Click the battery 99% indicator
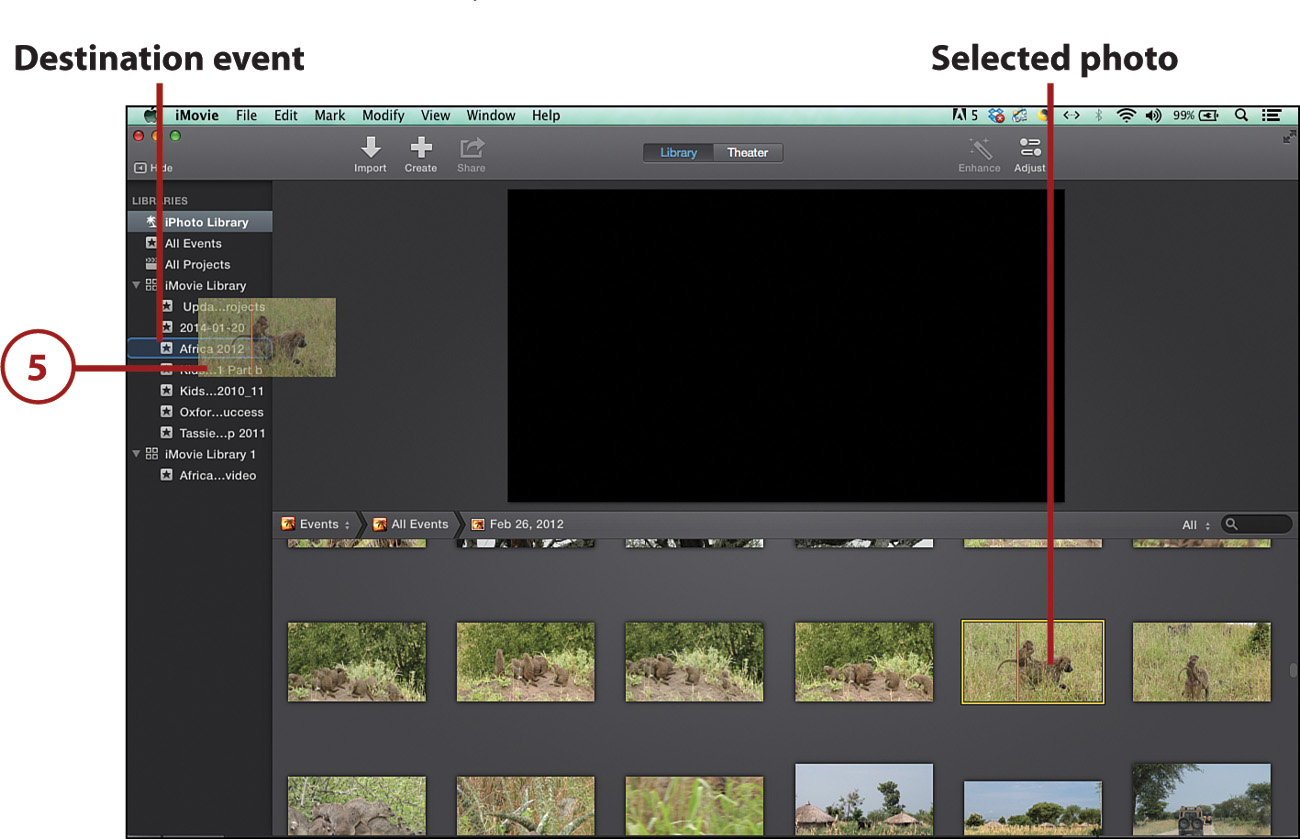Viewport: 1300px width, 839px height. coord(1196,115)
